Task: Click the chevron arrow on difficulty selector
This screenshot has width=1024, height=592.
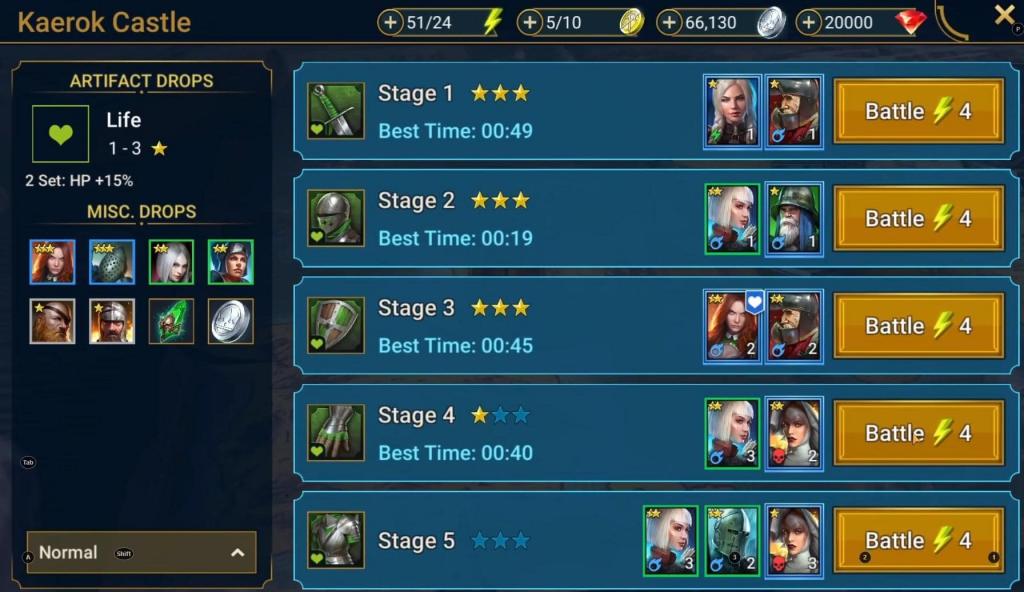Action: tap(238, 553)
